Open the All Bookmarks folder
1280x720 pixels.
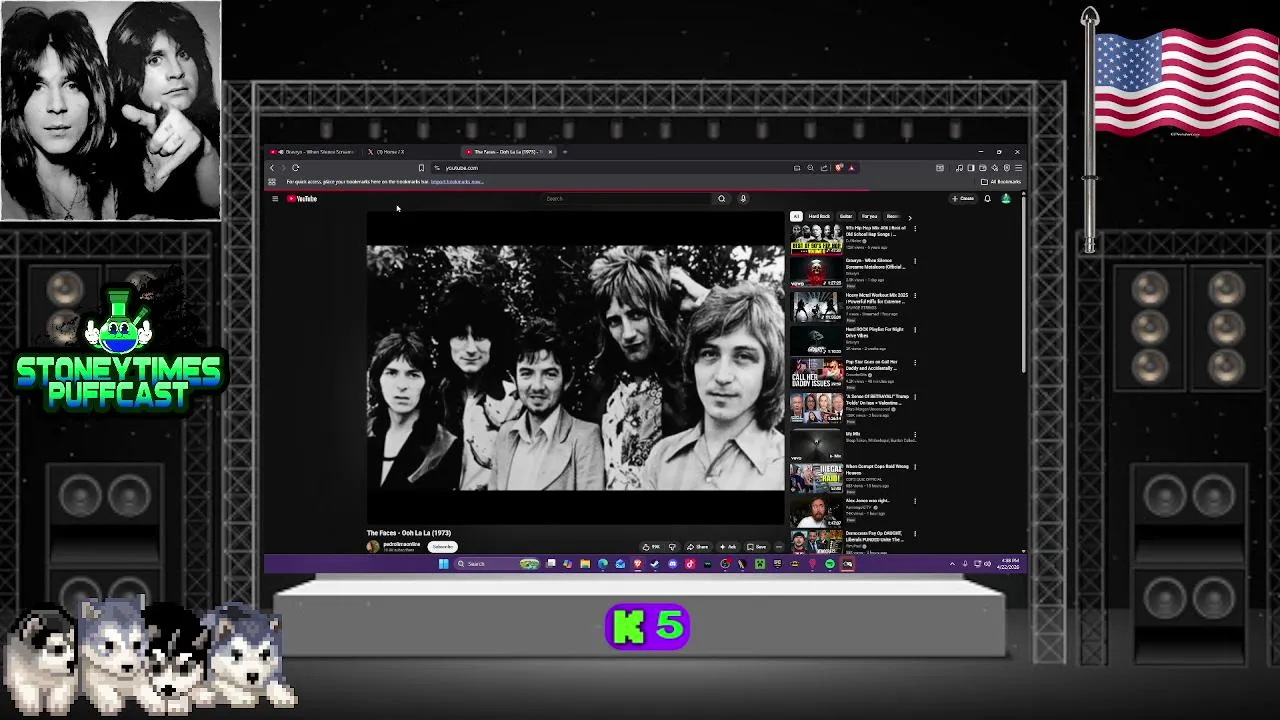tap(1001, 182)
